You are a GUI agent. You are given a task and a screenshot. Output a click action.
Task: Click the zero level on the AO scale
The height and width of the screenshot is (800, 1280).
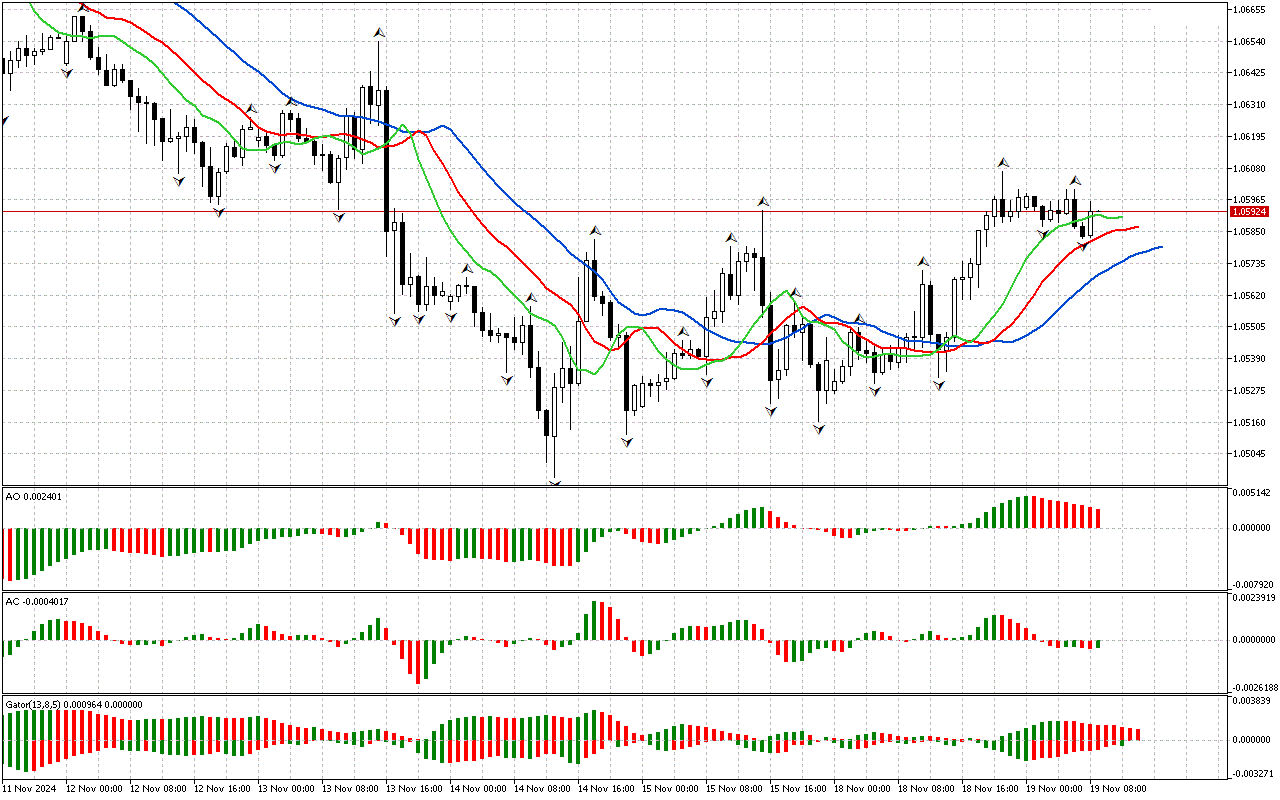(x=1253, y=528)
